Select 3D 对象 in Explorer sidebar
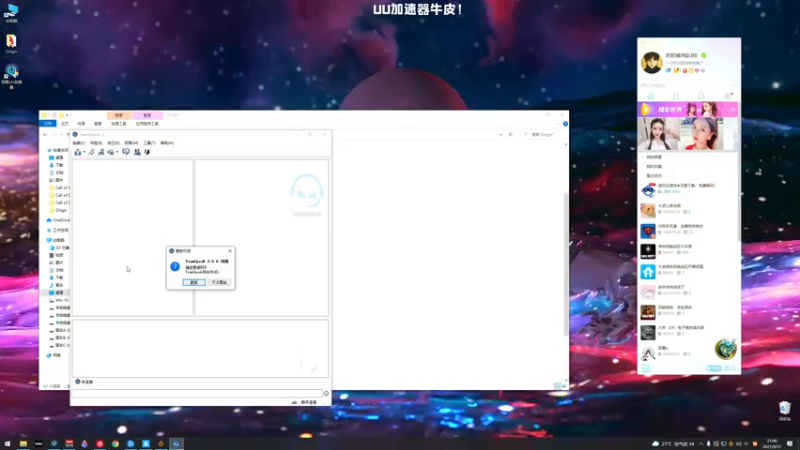The width and height of the screenshot is (800, 450). (59, 248)
